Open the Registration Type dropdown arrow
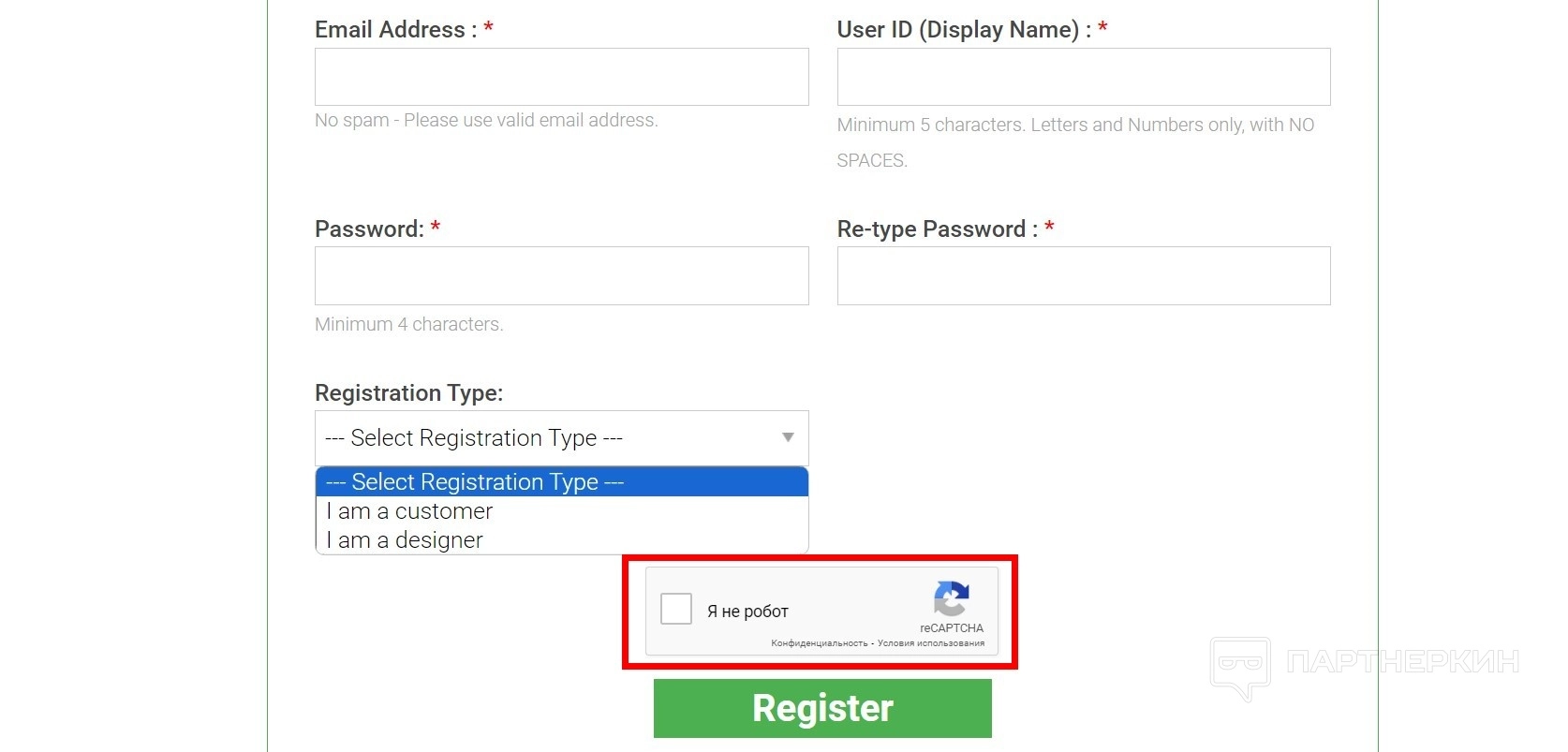 click(x=788, y=437)
